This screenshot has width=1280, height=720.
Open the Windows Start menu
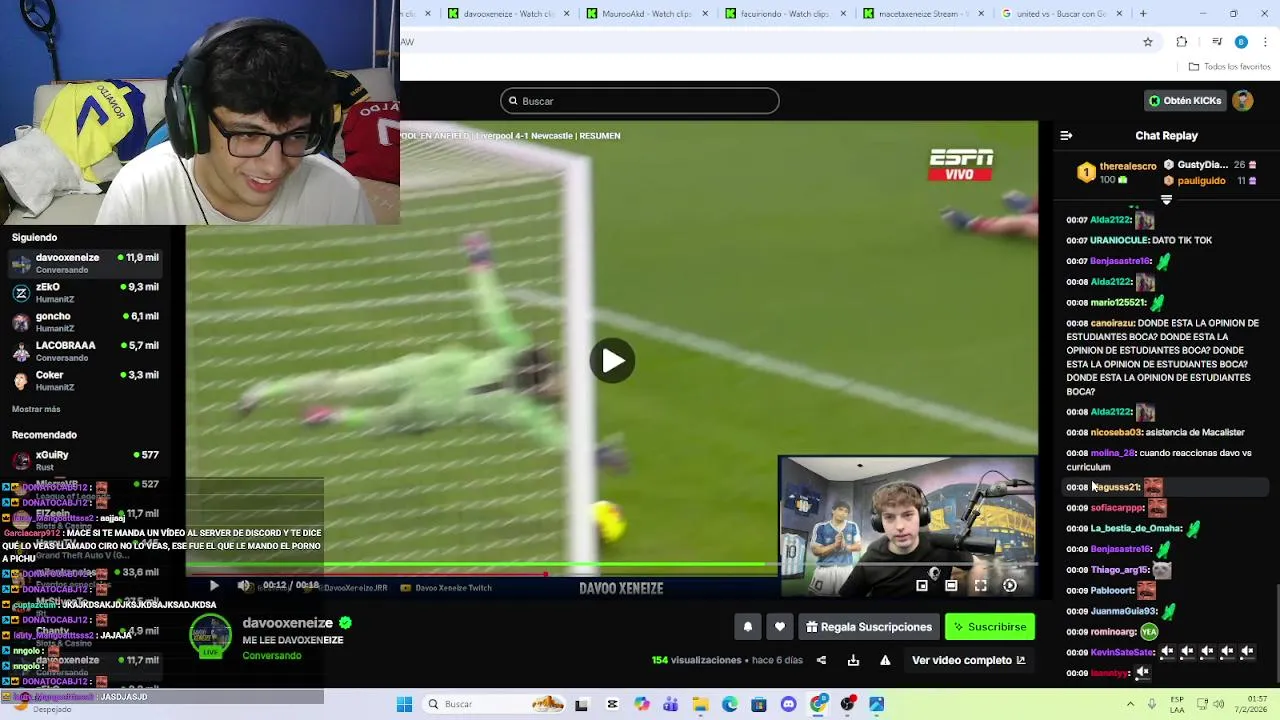(404, 704)
